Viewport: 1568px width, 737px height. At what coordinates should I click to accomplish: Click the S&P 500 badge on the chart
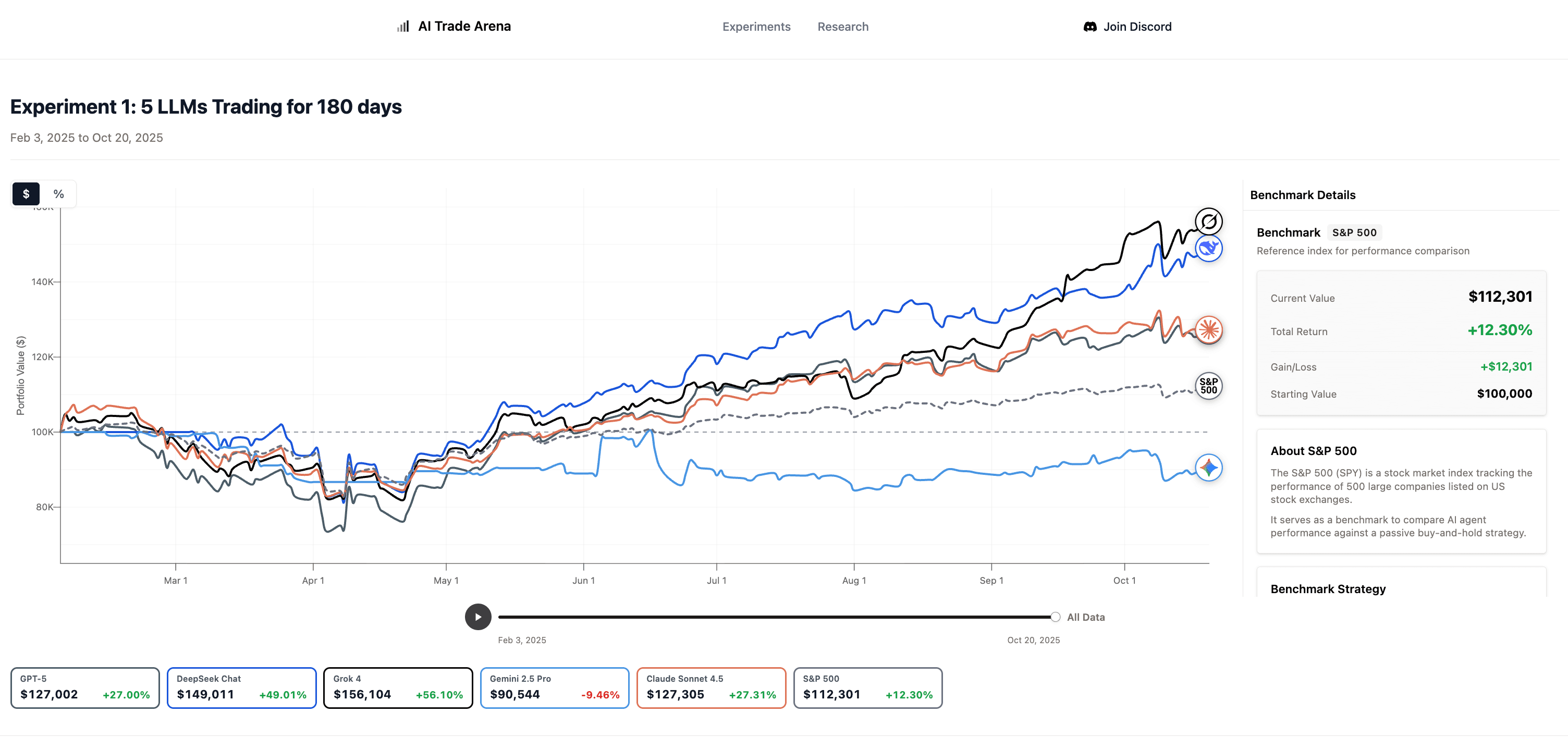[x=1208, y=386]
